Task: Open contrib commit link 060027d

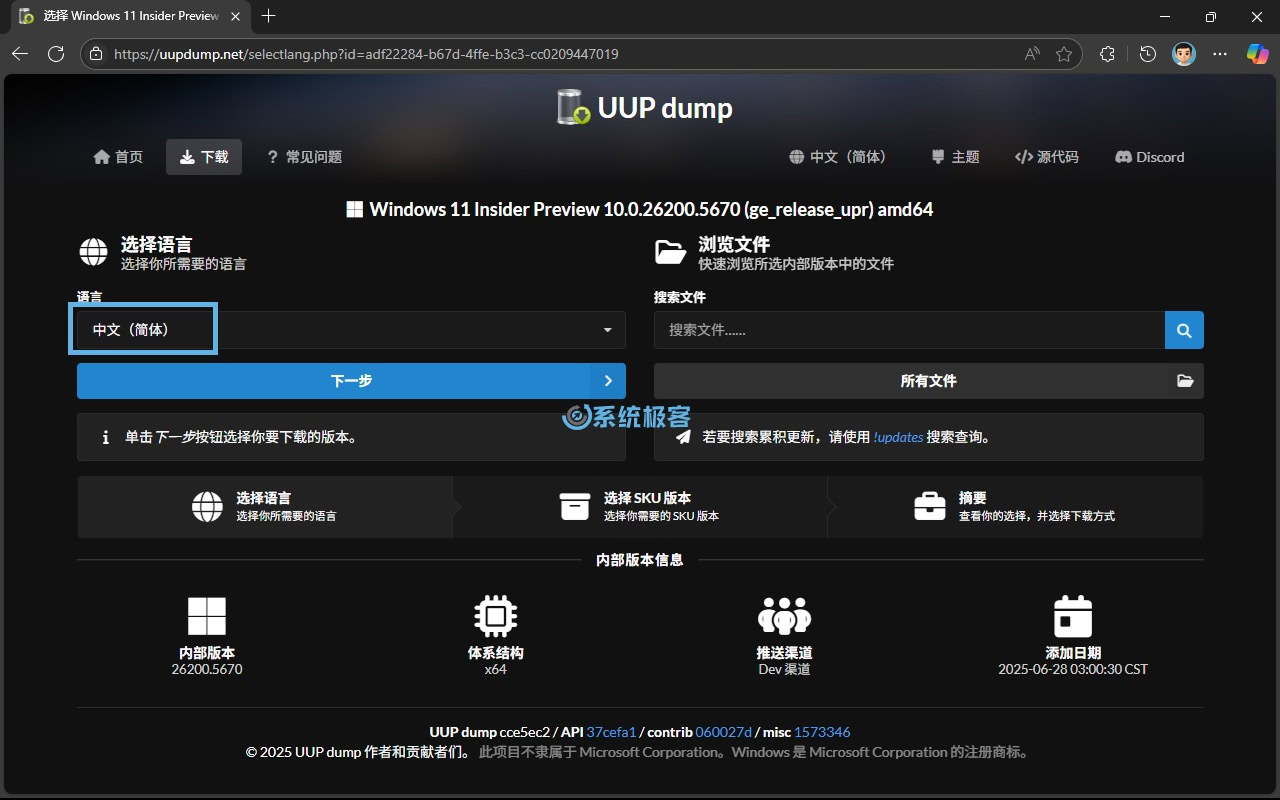Action: (723, 732)
